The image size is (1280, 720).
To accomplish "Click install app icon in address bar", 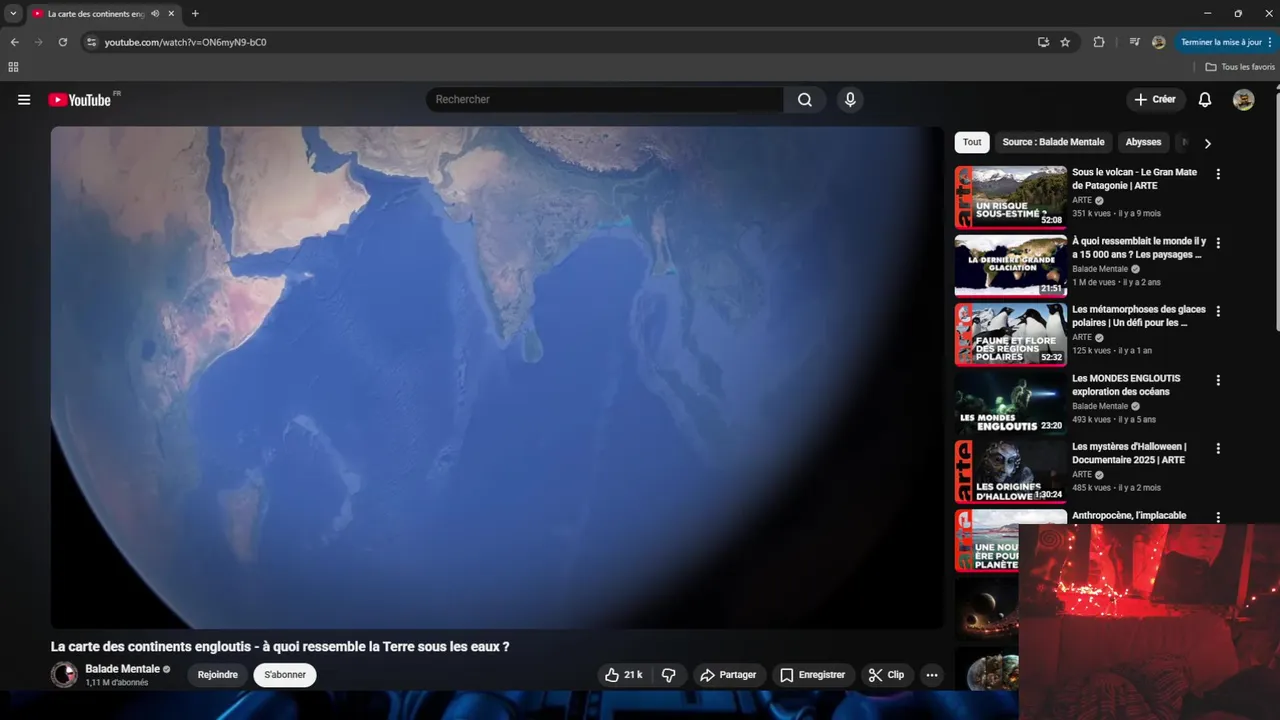I will pos(1043,42).
